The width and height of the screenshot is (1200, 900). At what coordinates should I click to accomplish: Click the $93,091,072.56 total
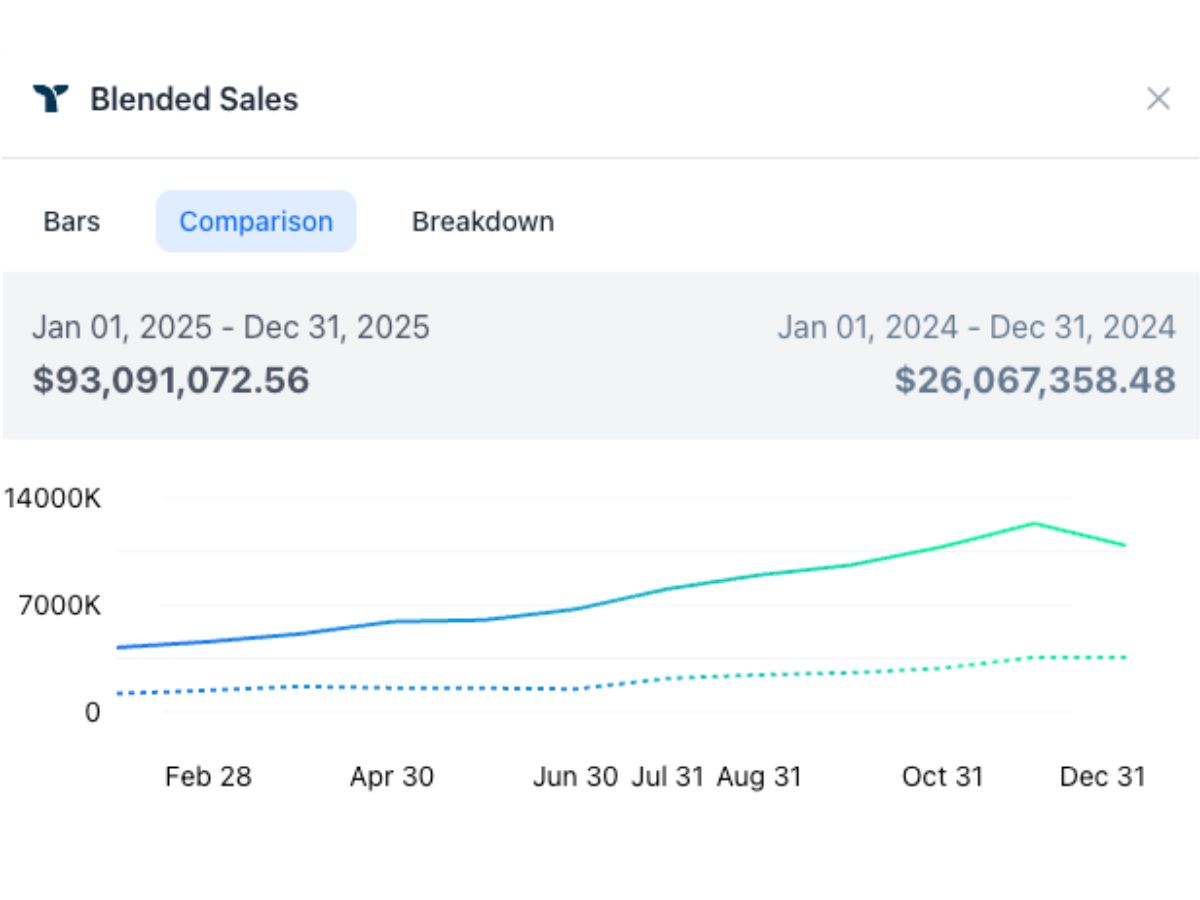click(x=171, y=380)
